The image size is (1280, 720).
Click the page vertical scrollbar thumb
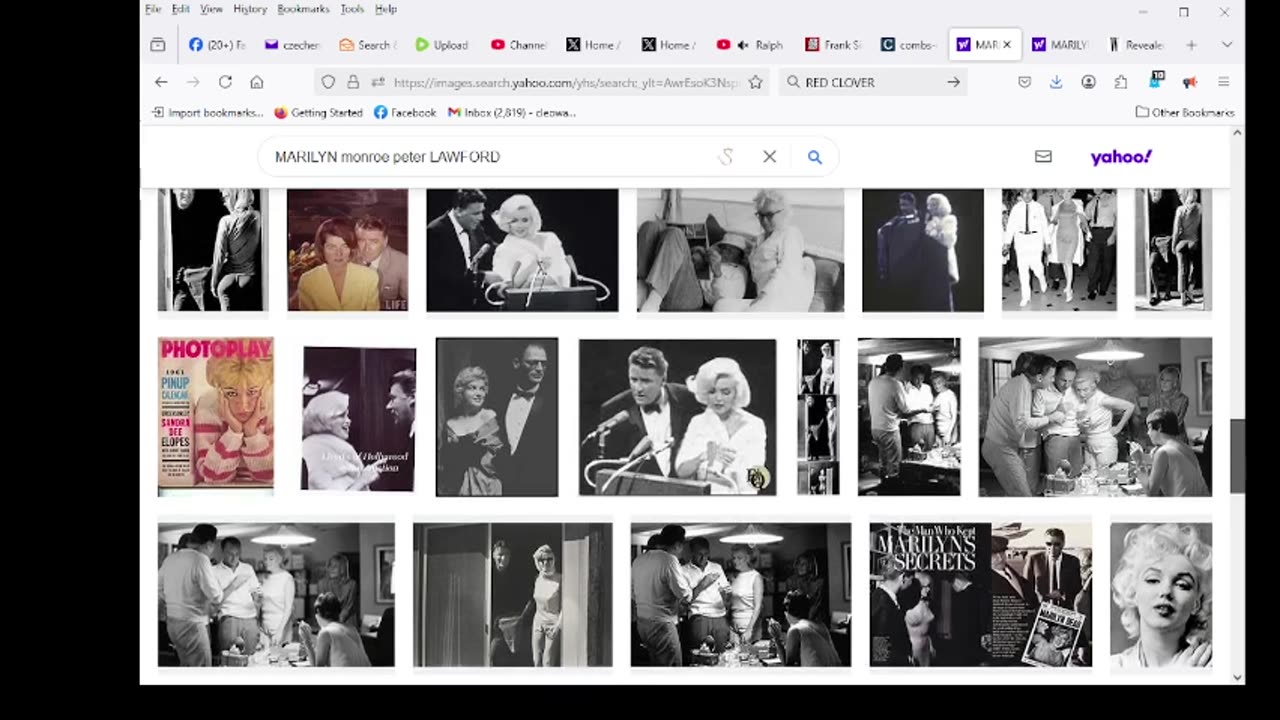1237,456
